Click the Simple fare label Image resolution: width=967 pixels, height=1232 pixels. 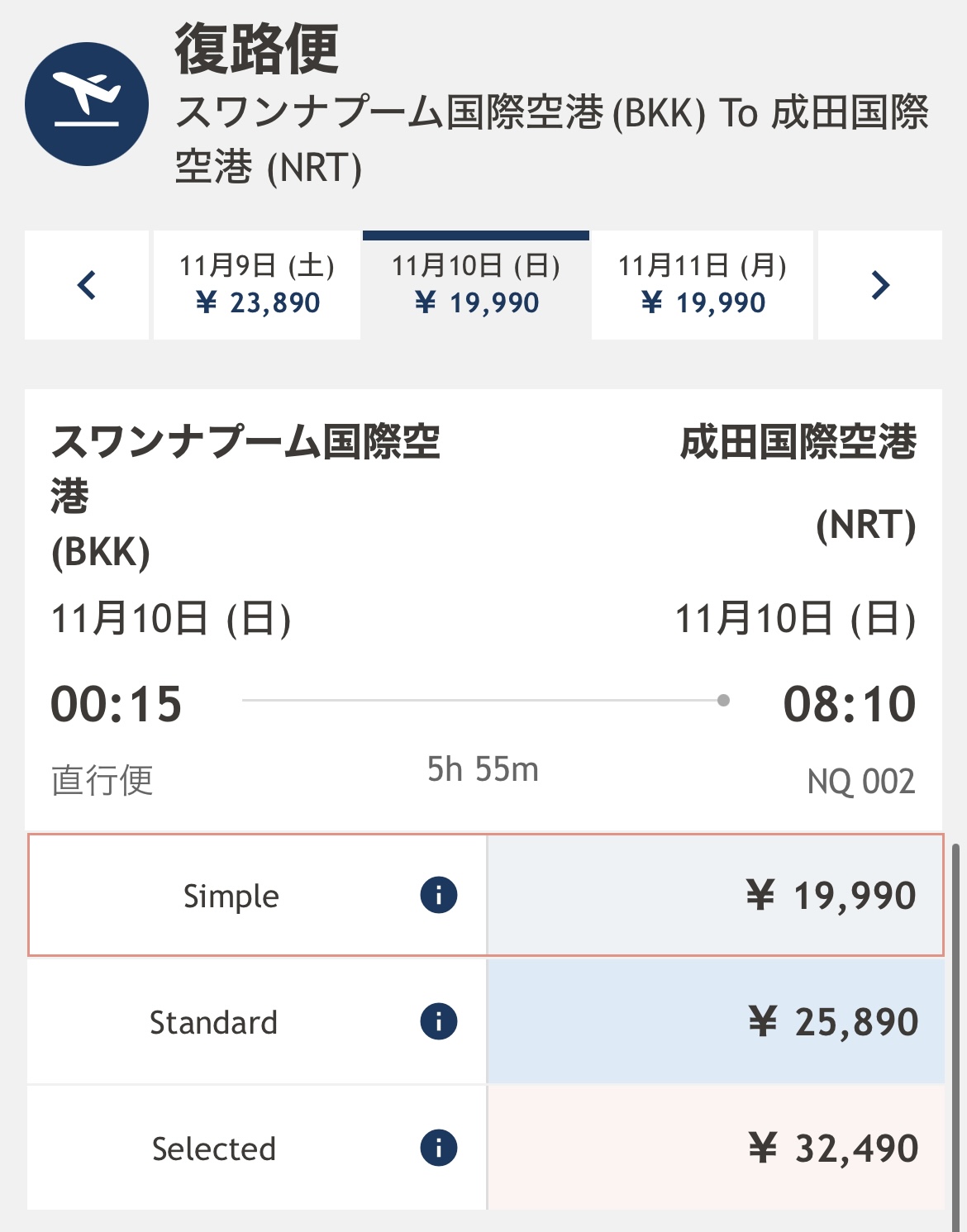click(231, 897)
